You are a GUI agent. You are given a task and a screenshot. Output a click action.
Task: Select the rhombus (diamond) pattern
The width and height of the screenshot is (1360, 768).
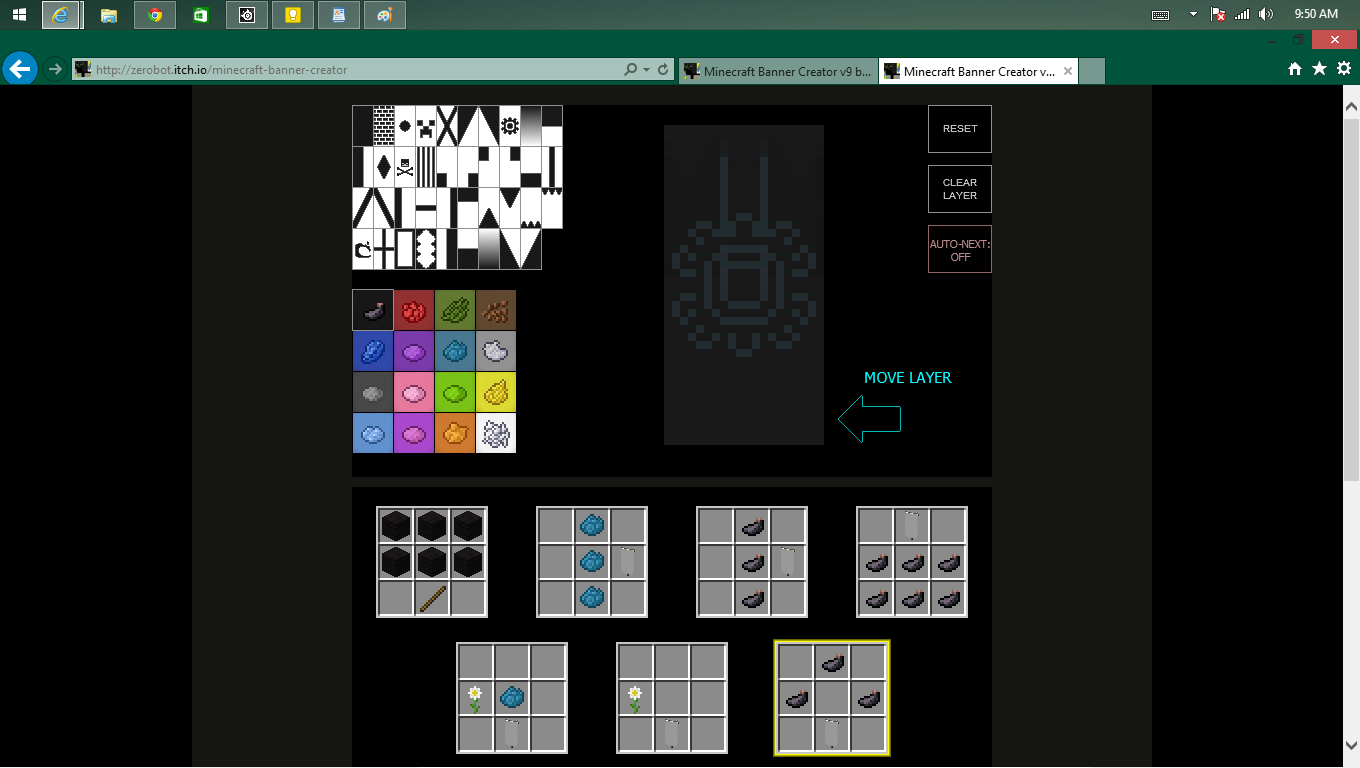(384, 167)
